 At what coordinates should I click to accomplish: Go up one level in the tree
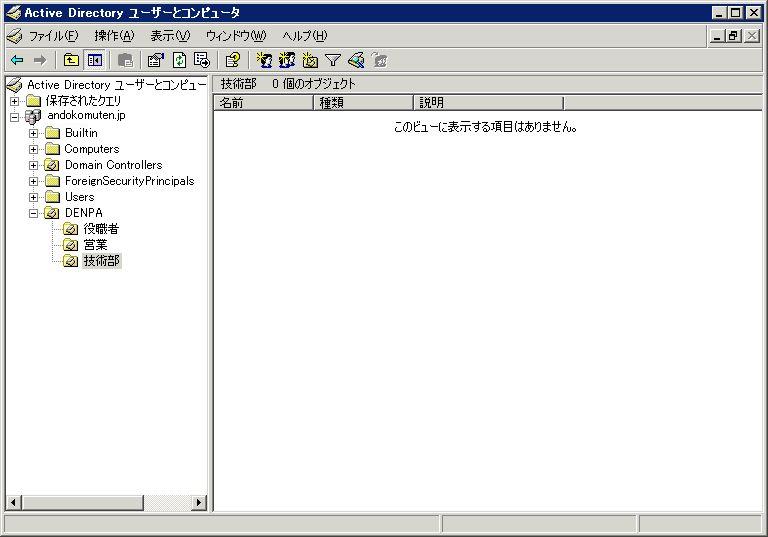72,60
